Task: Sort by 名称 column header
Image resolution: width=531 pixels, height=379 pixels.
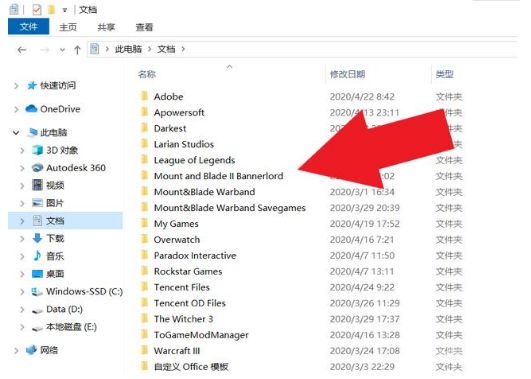Action: (147, 74)
